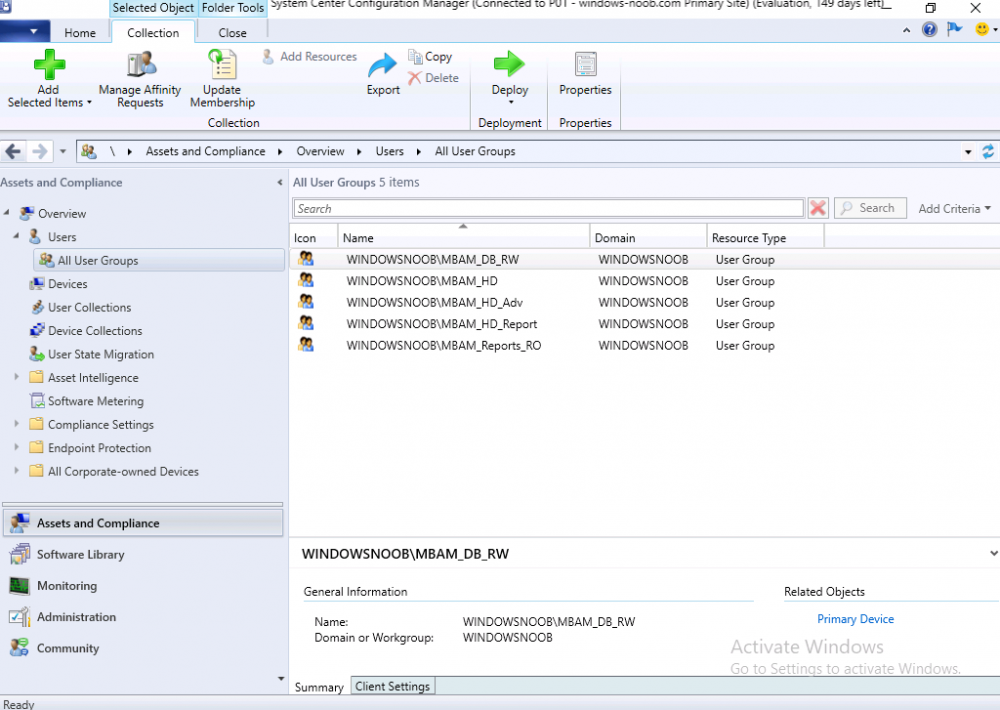Go forward with the navigation arrow
The width and height of the screenshot is (1000, 710).
click(40, 152)
